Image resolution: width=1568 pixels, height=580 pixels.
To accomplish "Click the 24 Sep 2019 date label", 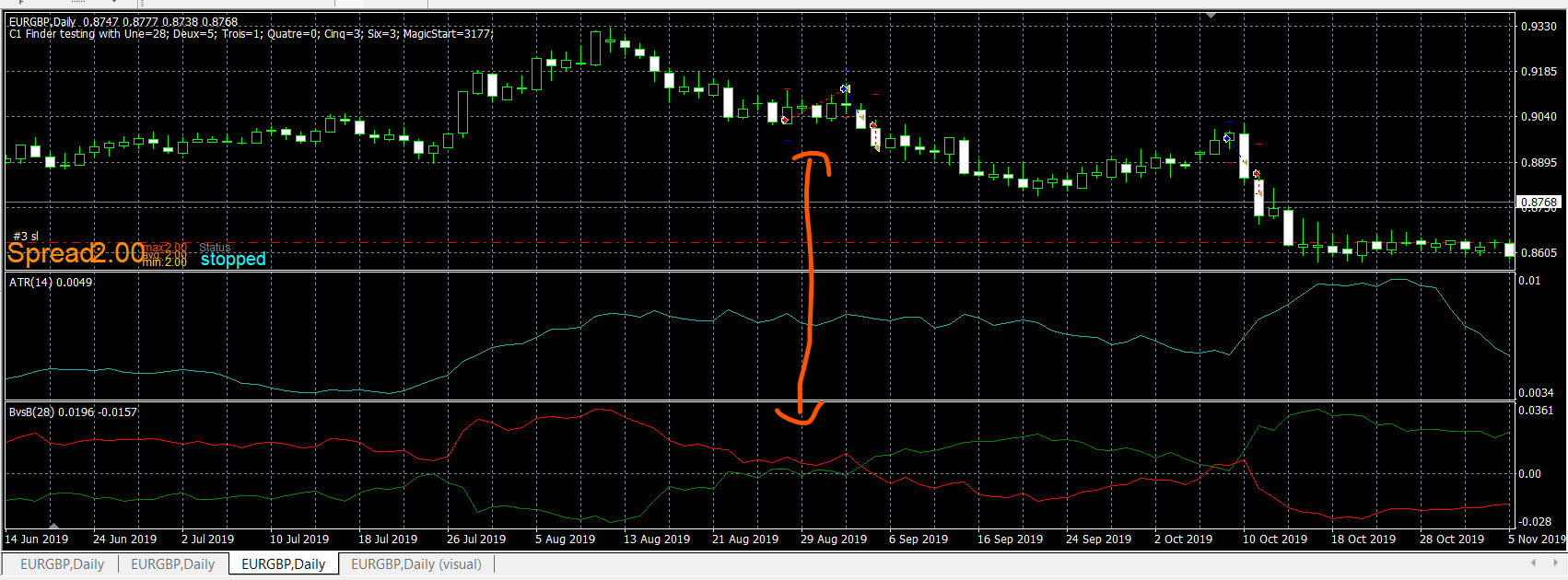I will coord(1099,539).
